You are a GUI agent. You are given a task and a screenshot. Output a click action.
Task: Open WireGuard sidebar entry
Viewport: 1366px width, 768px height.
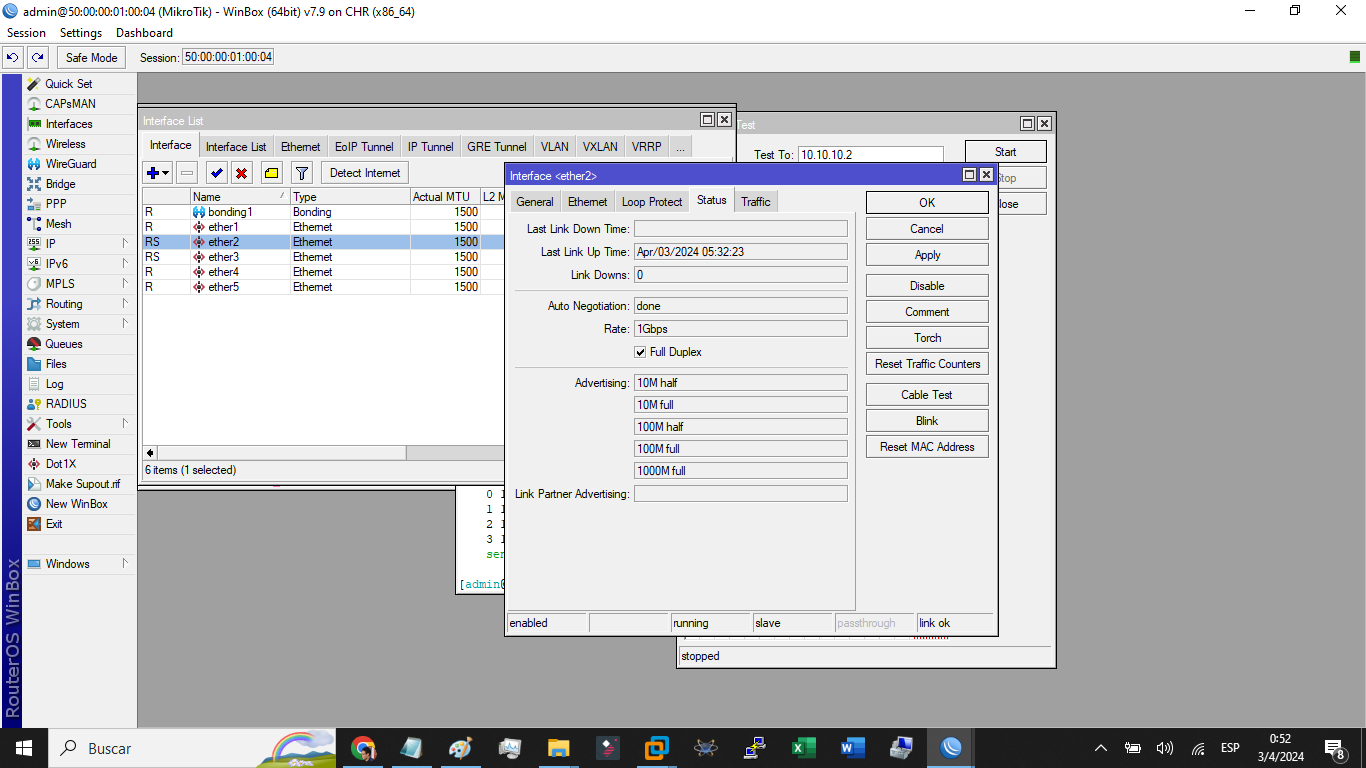pos(70,164)
